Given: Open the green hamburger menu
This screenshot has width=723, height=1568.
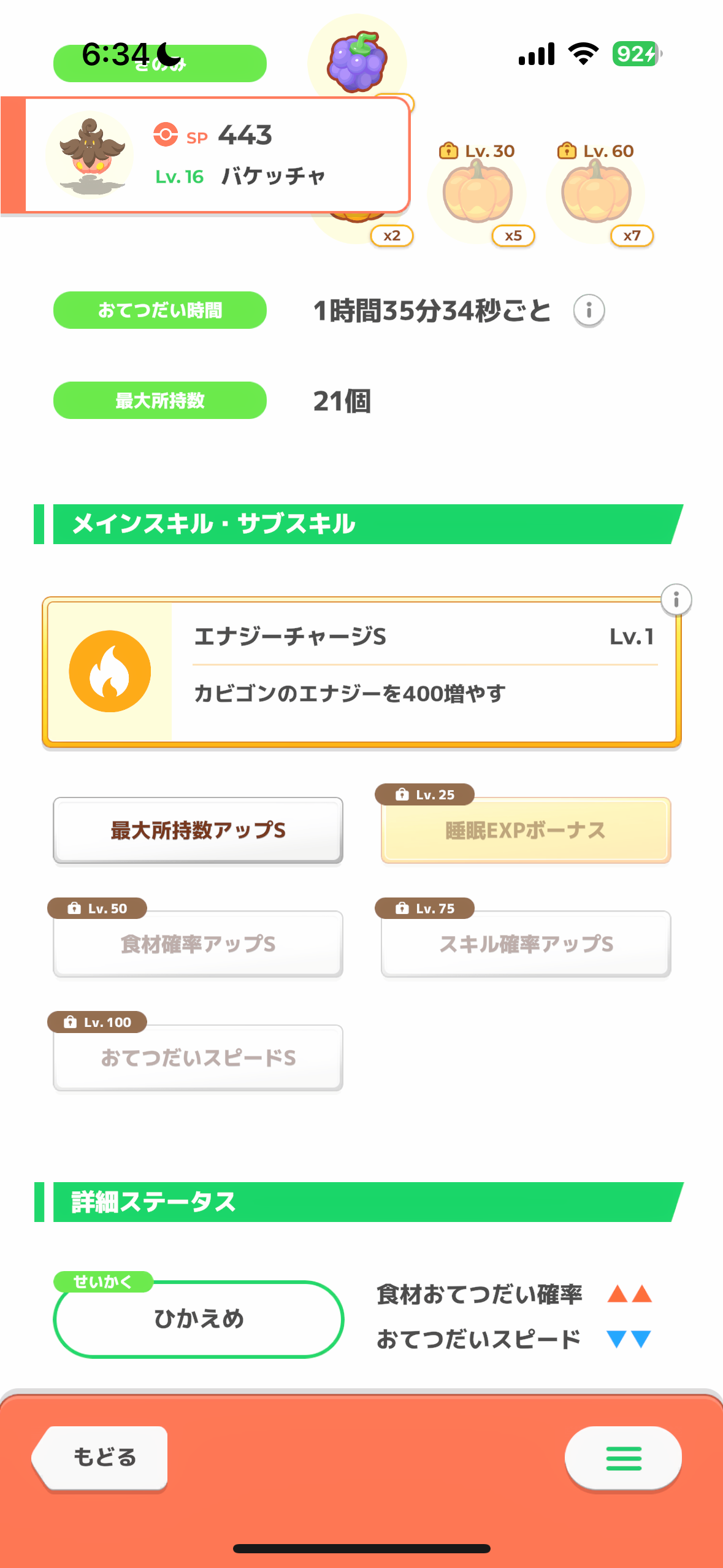Looking at the screenshot, I should (x=623, y=1458).
